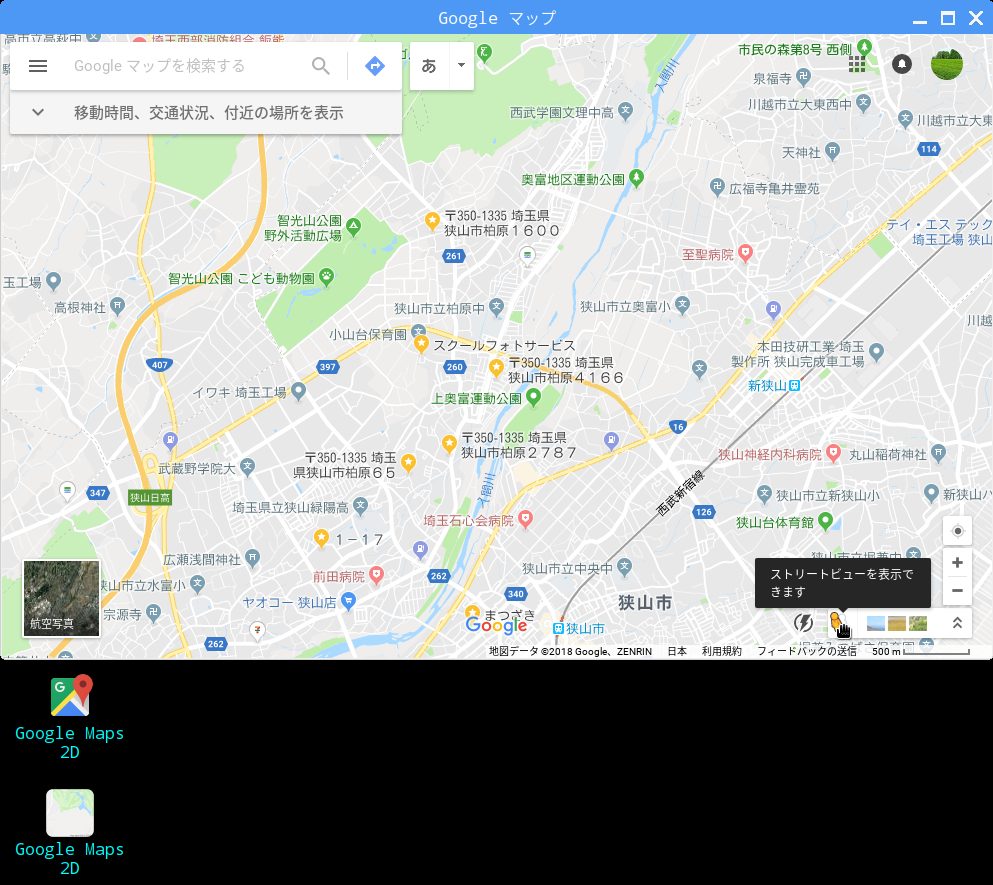The image size is (993, 885).
Task: Open the Google apps grid icon
Action: pos(857,64)
